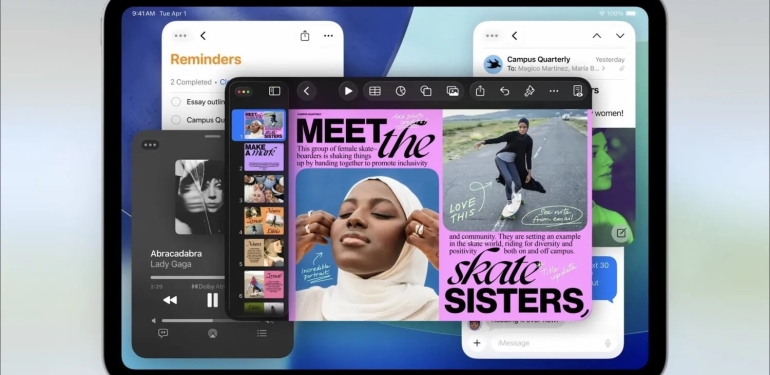Undo the last Keynote action

click(504, 91)
